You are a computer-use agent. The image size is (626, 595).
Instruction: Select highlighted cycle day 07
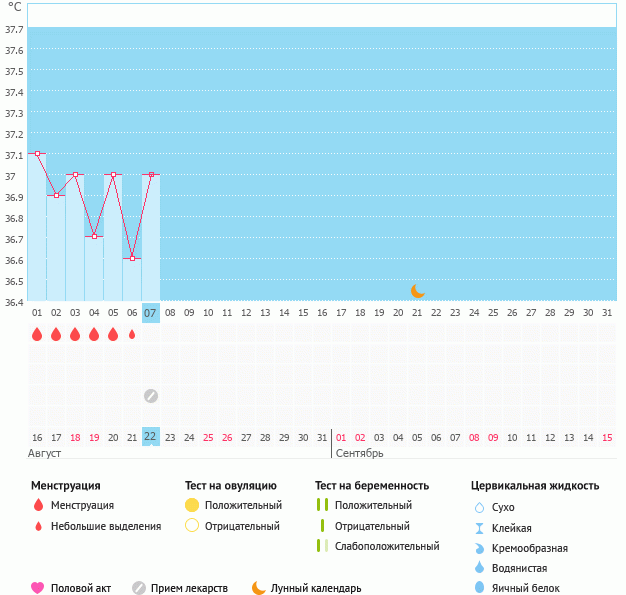(x=151, y=313)
